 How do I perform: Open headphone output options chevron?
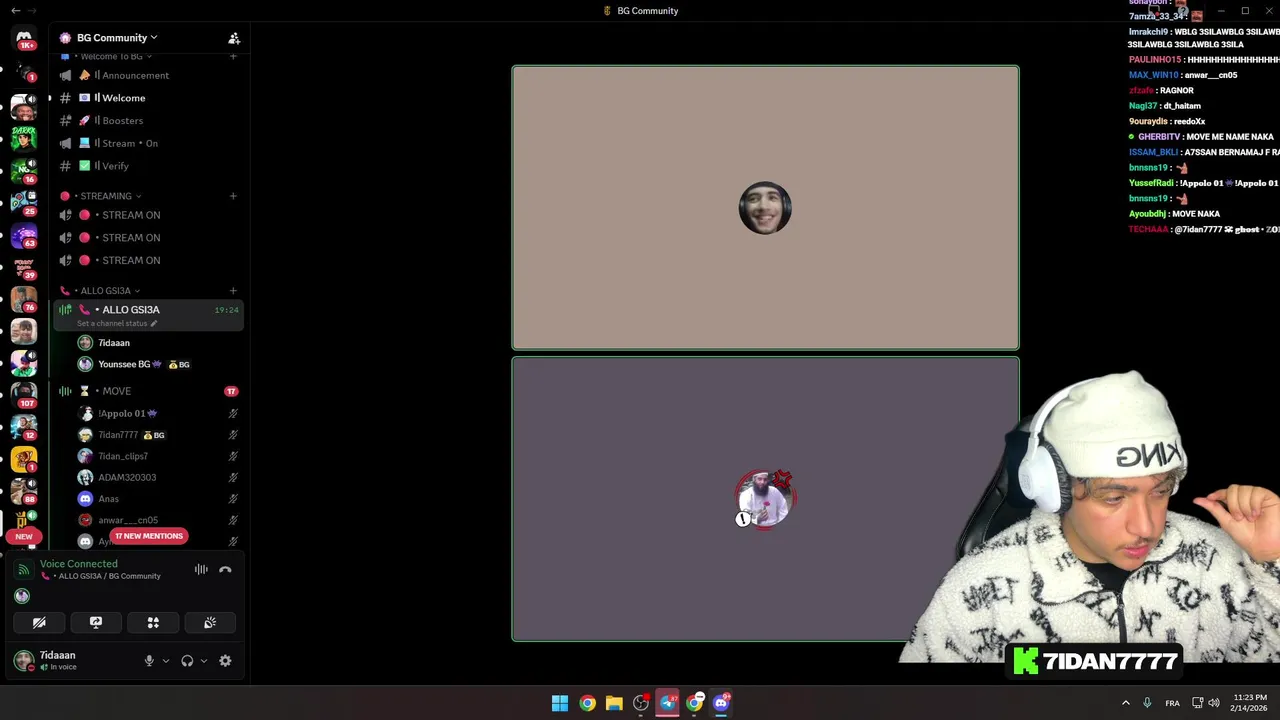click(204, 661)
